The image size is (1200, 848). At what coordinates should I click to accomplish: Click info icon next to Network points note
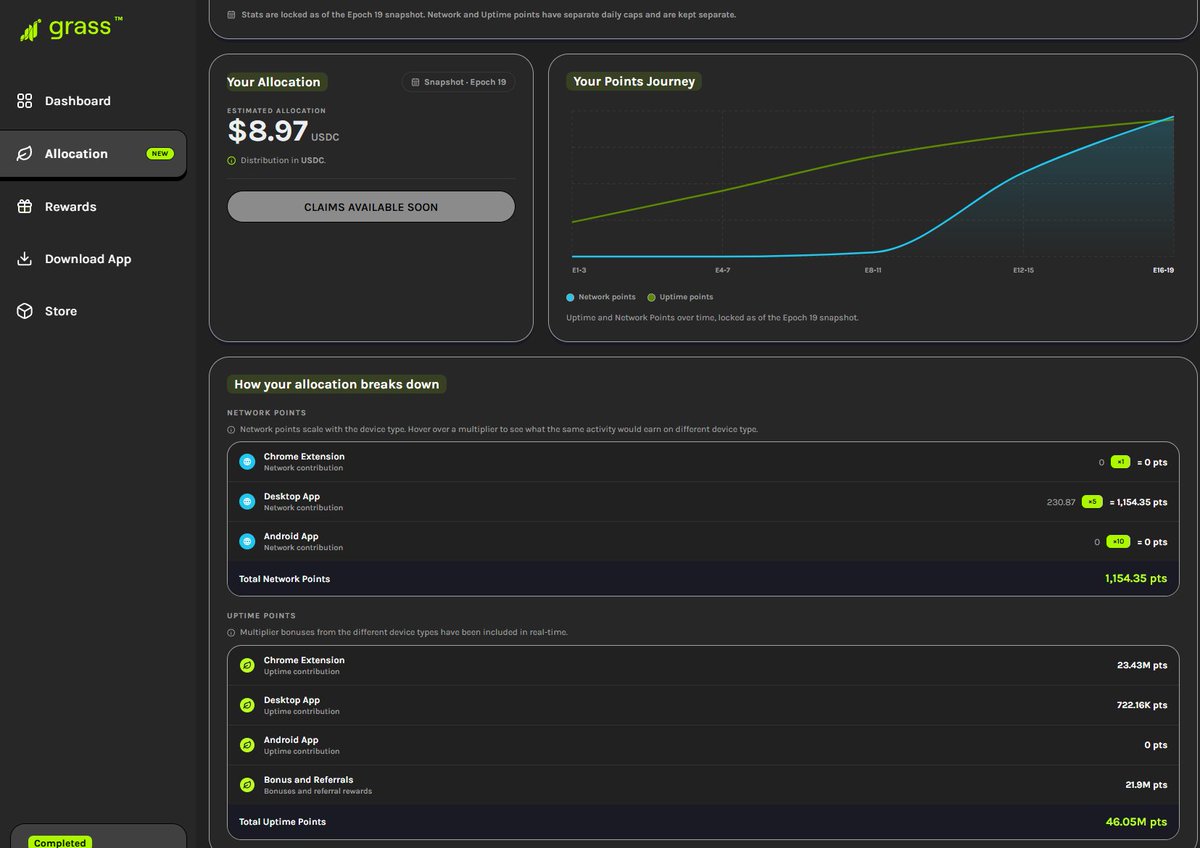coord(232,429)
